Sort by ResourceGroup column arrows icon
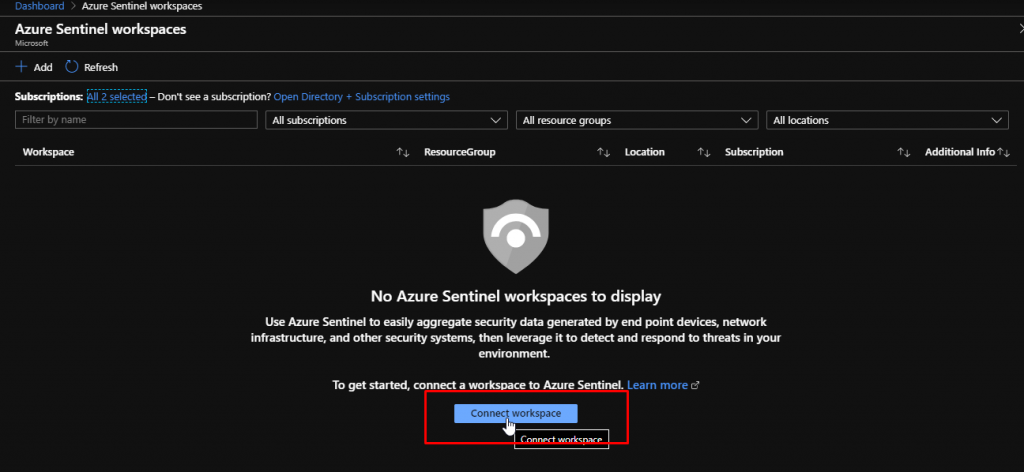The width and height of the screenshot is (1024, 472). coord(603,152)
